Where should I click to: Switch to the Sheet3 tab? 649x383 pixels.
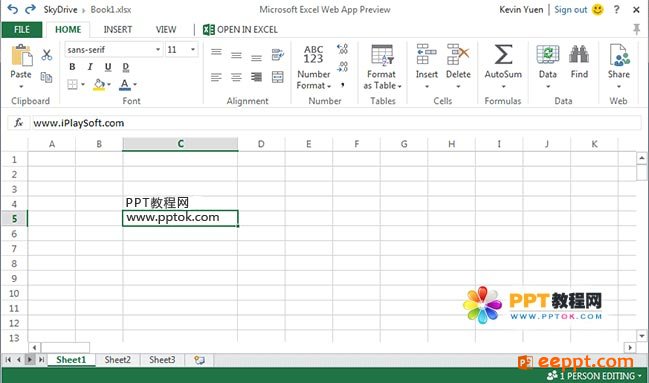(162, 360)
